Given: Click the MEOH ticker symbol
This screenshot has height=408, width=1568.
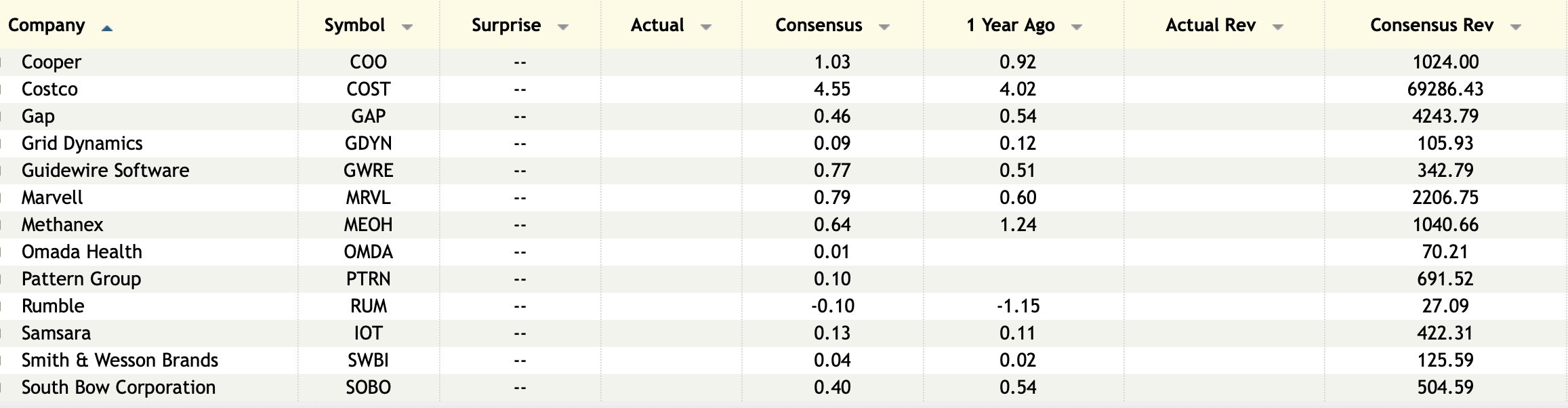Looking at the screenshot, I should (368, 225).
